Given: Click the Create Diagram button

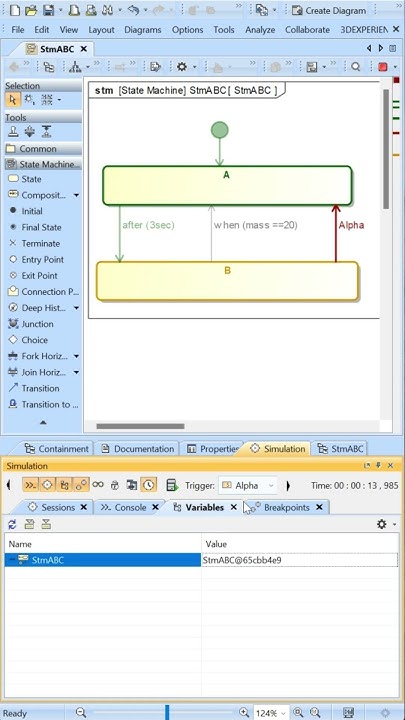Looking at the screenshot, I should [329, 10].
